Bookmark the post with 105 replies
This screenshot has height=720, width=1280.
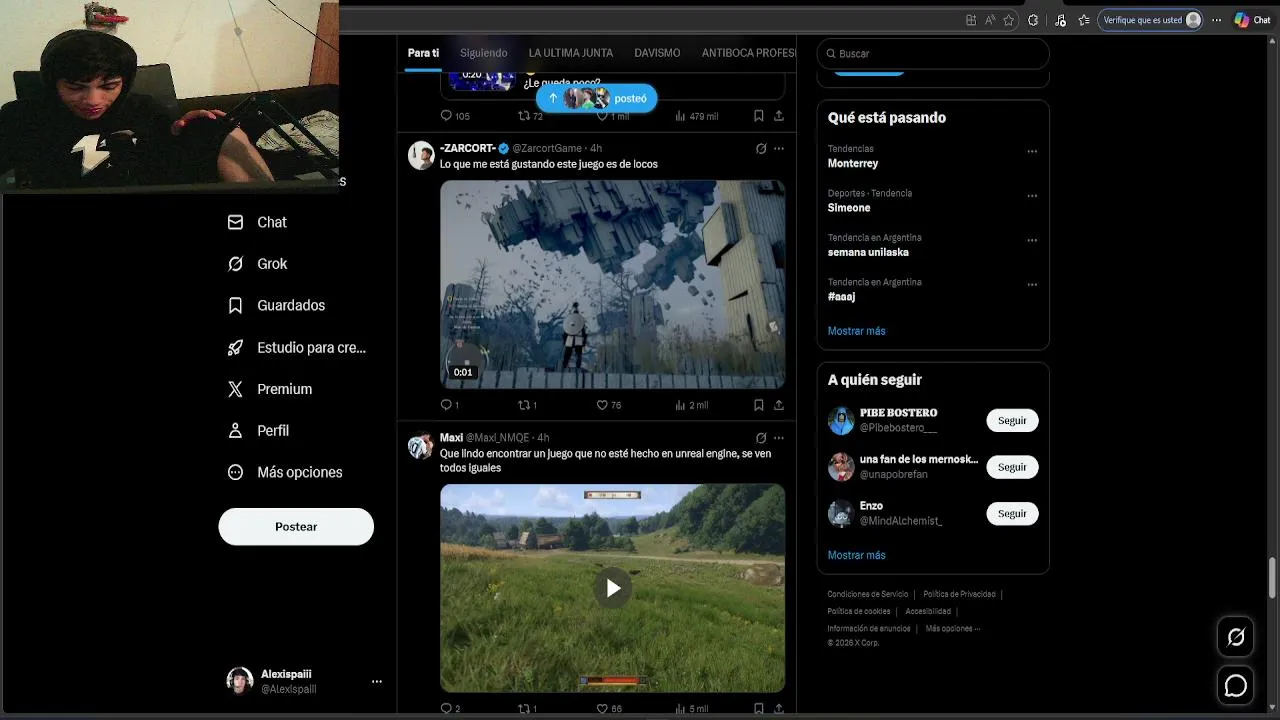click(x=759, y=116)
